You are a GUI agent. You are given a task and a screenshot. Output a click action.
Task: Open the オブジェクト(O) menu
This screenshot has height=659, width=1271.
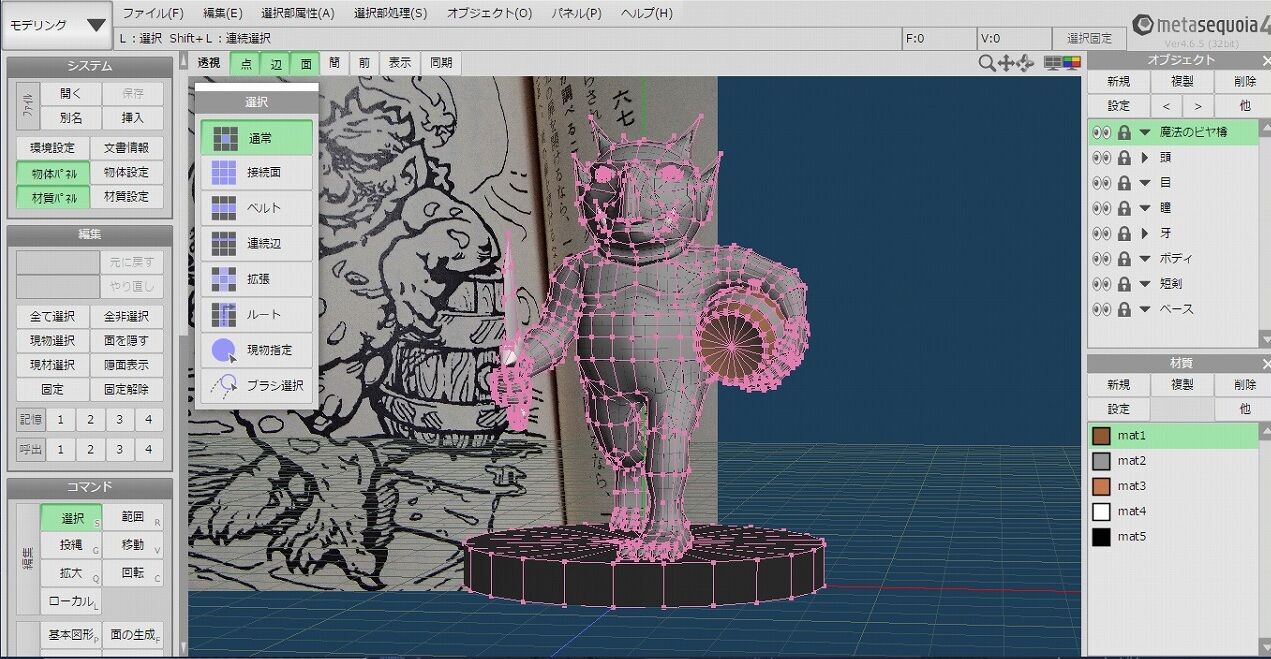coord(489,13)
